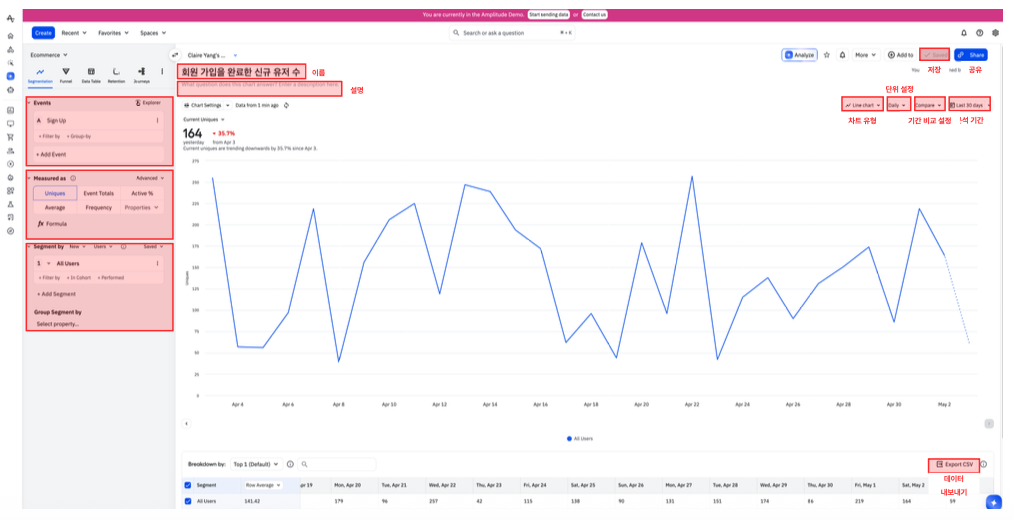This screenshot has width=1013, height=520.
Task: Click the collapse panel arrows icon
Action: click(174, 56)
